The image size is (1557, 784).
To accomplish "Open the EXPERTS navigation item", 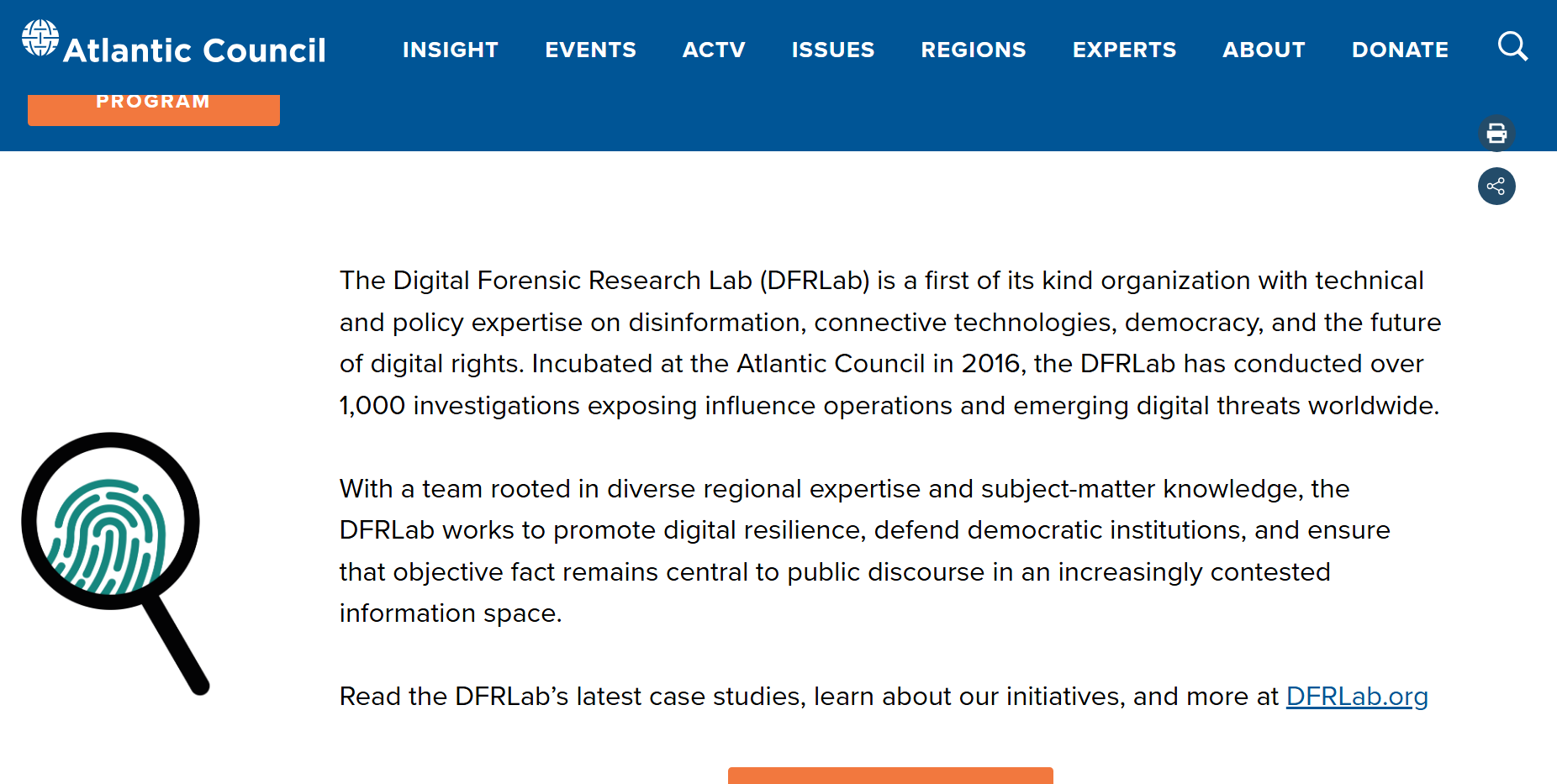I will pos(1124,50).
